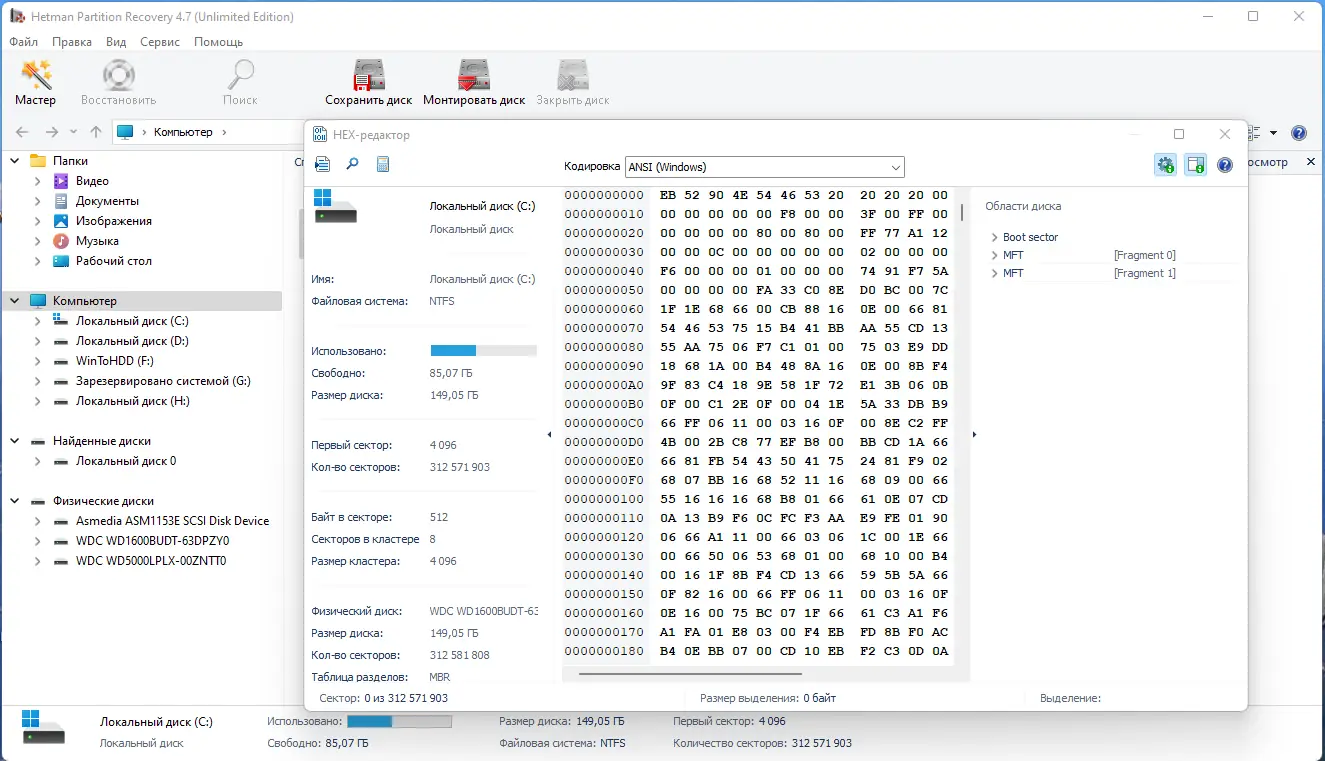Open the Вид menu

[x=116, y=42]
